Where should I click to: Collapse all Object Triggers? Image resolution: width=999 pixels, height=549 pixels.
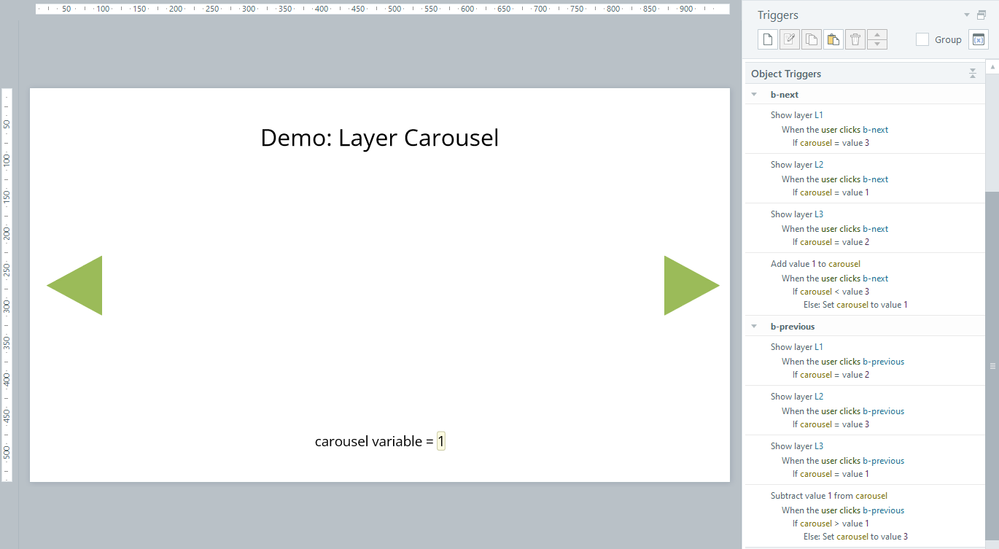(x=972, y=73)
